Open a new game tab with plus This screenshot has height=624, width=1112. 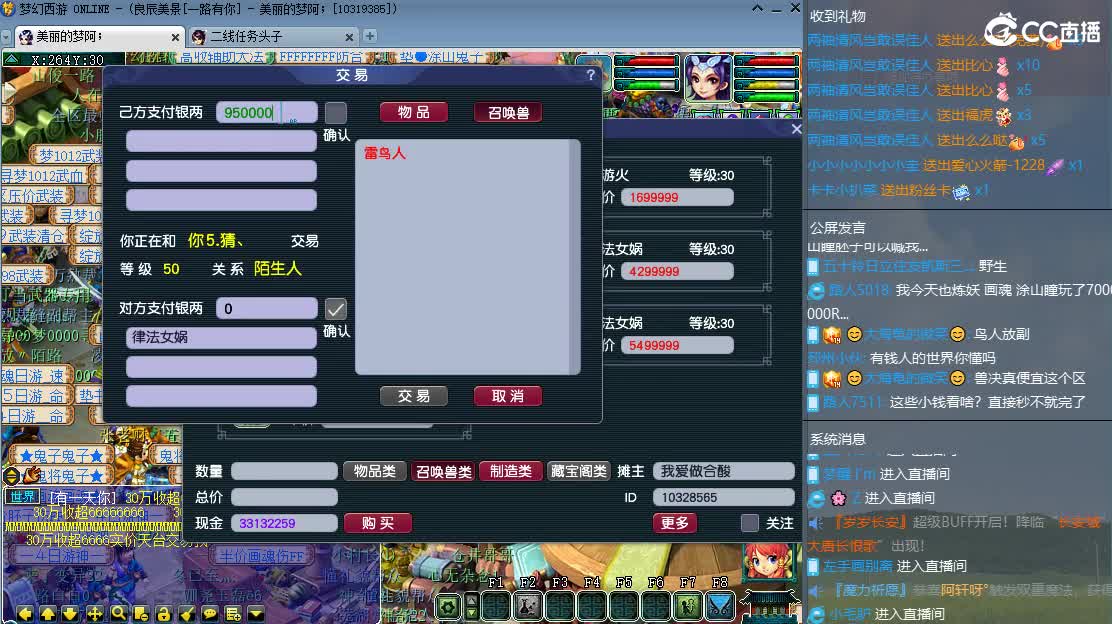pyautogui.click(x=369, y=35)
